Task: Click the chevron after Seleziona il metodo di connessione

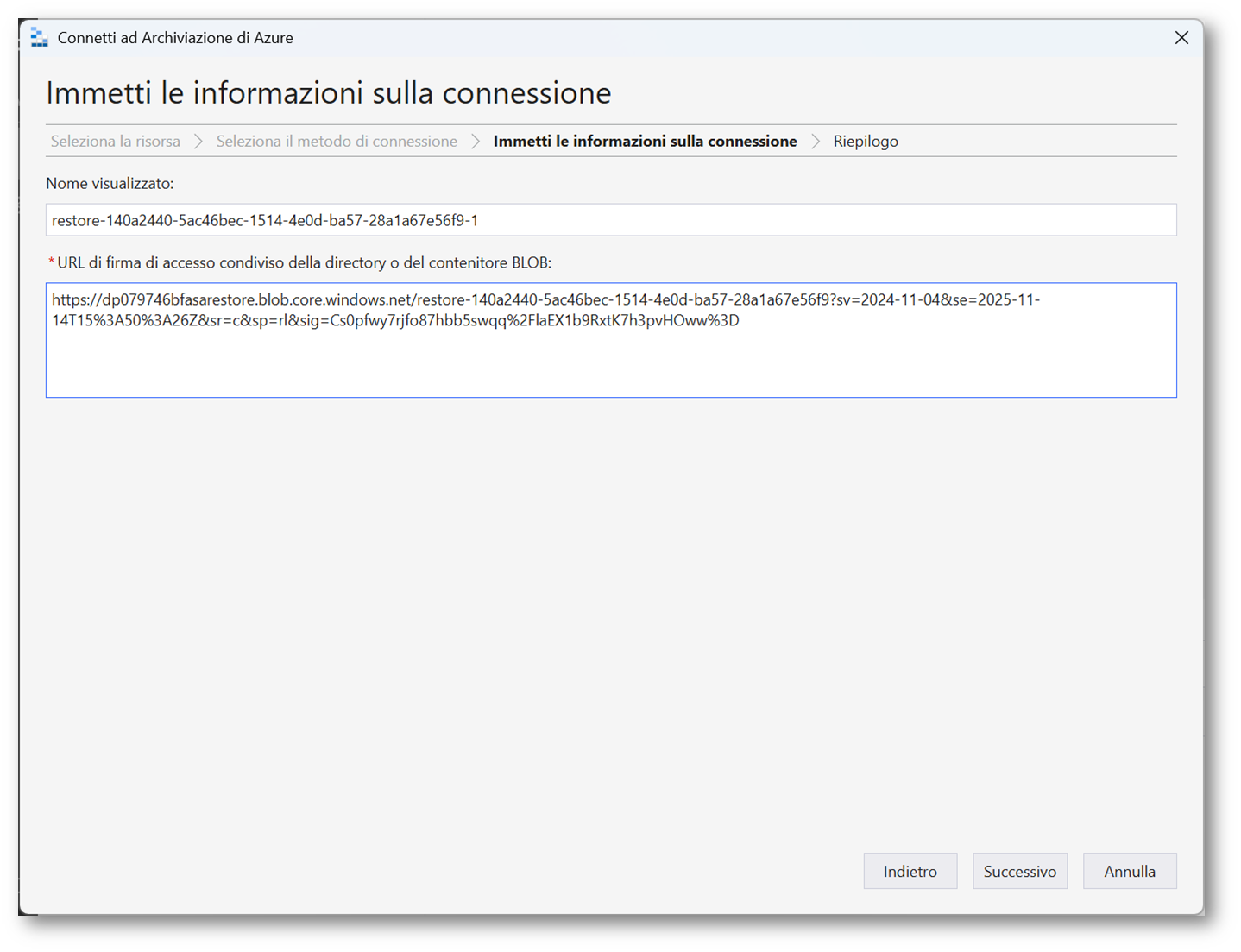Action: 476,142
